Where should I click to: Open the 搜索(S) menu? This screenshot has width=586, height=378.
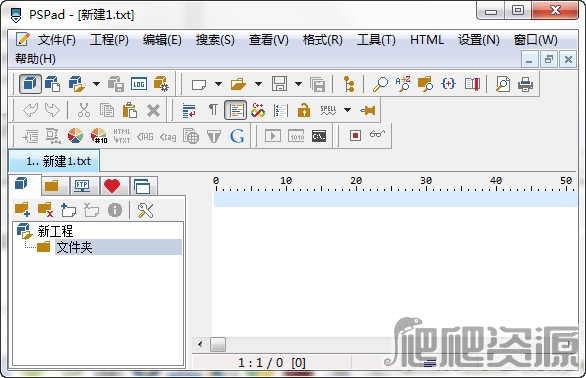pyautogui.click(x=215, y=40)
